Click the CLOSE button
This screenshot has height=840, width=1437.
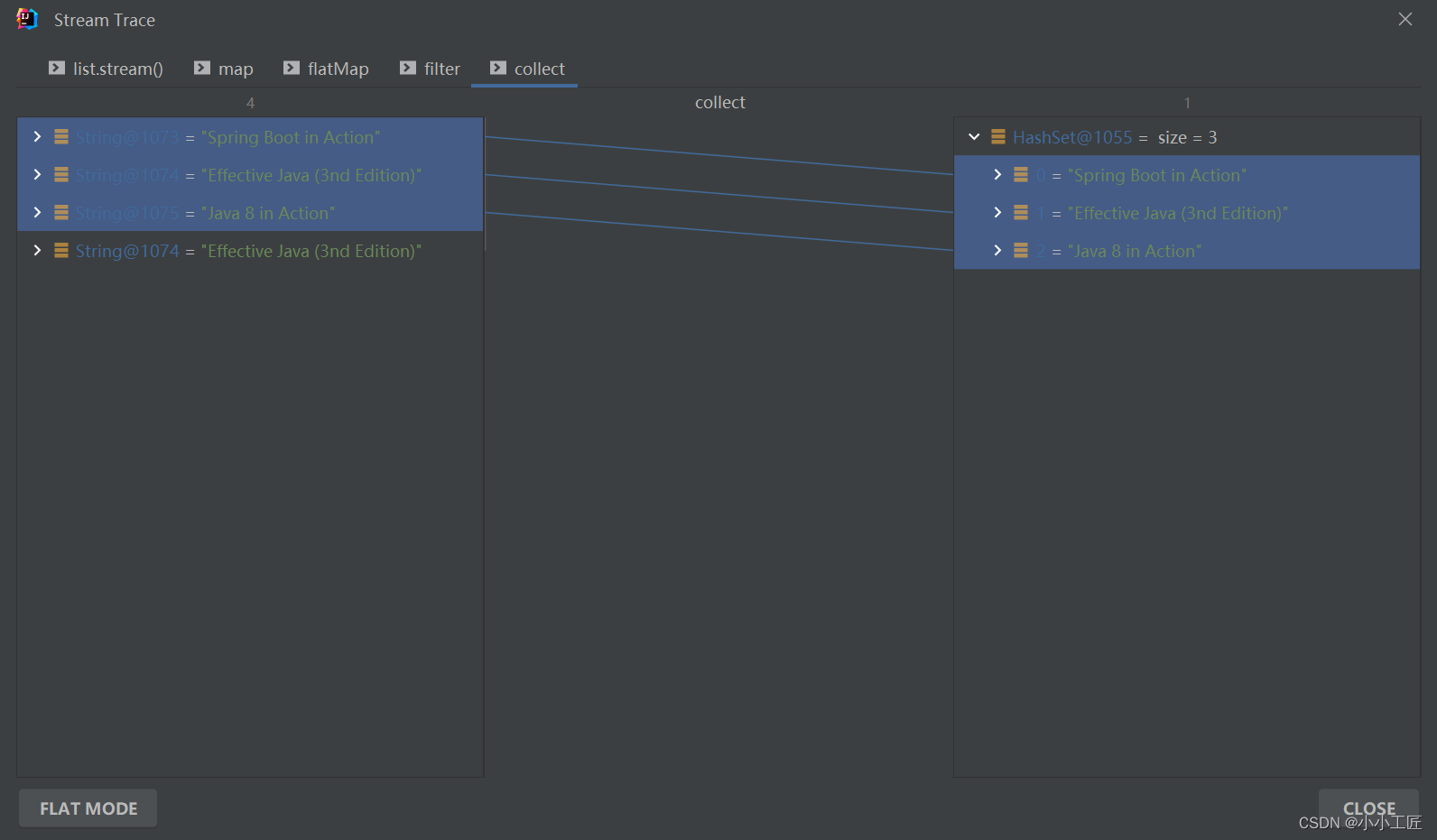point(1368,808)
